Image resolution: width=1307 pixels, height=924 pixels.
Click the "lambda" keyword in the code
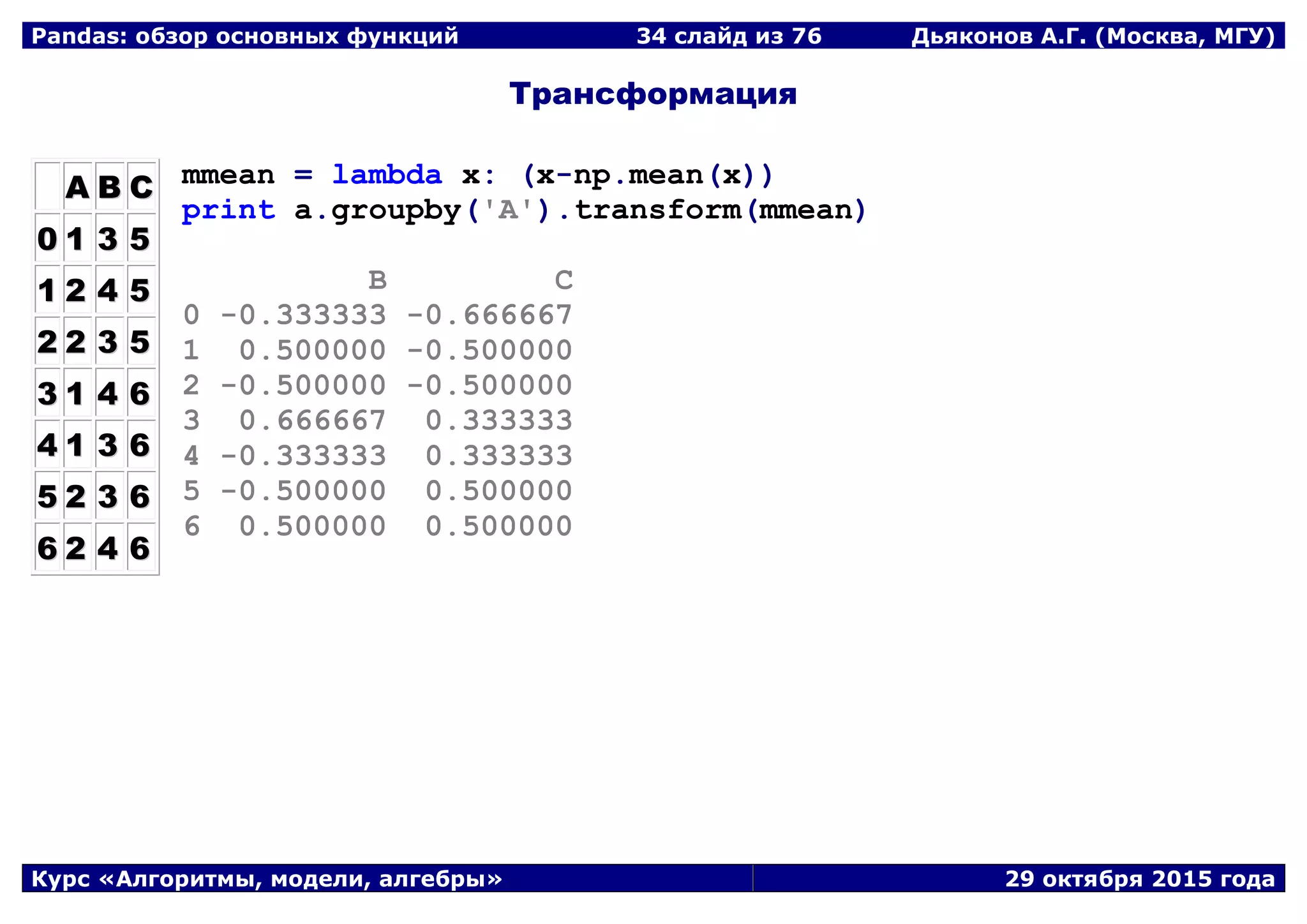tap(387, 174)
